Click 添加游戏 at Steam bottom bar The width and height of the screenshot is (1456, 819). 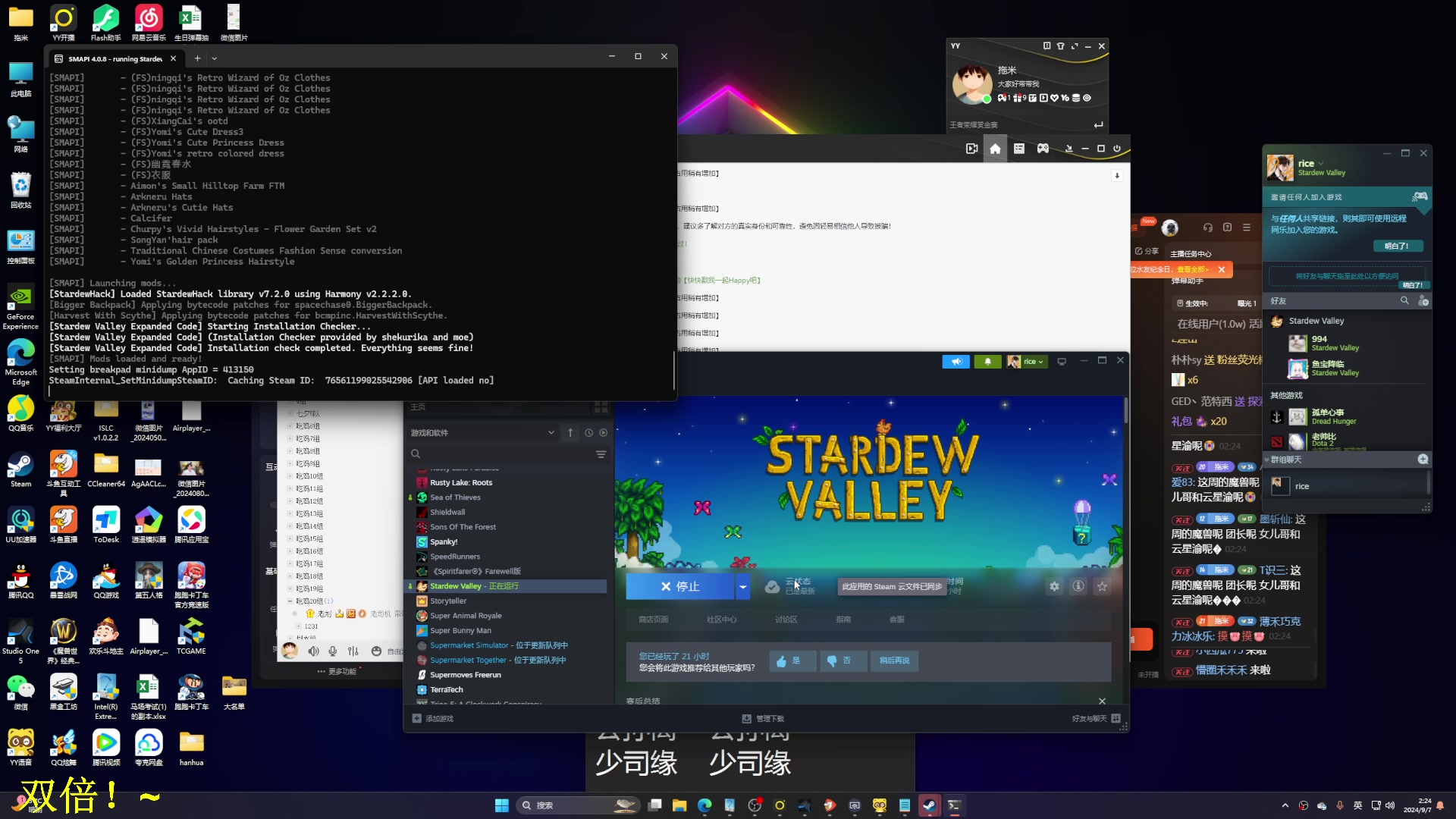[433, 718]
